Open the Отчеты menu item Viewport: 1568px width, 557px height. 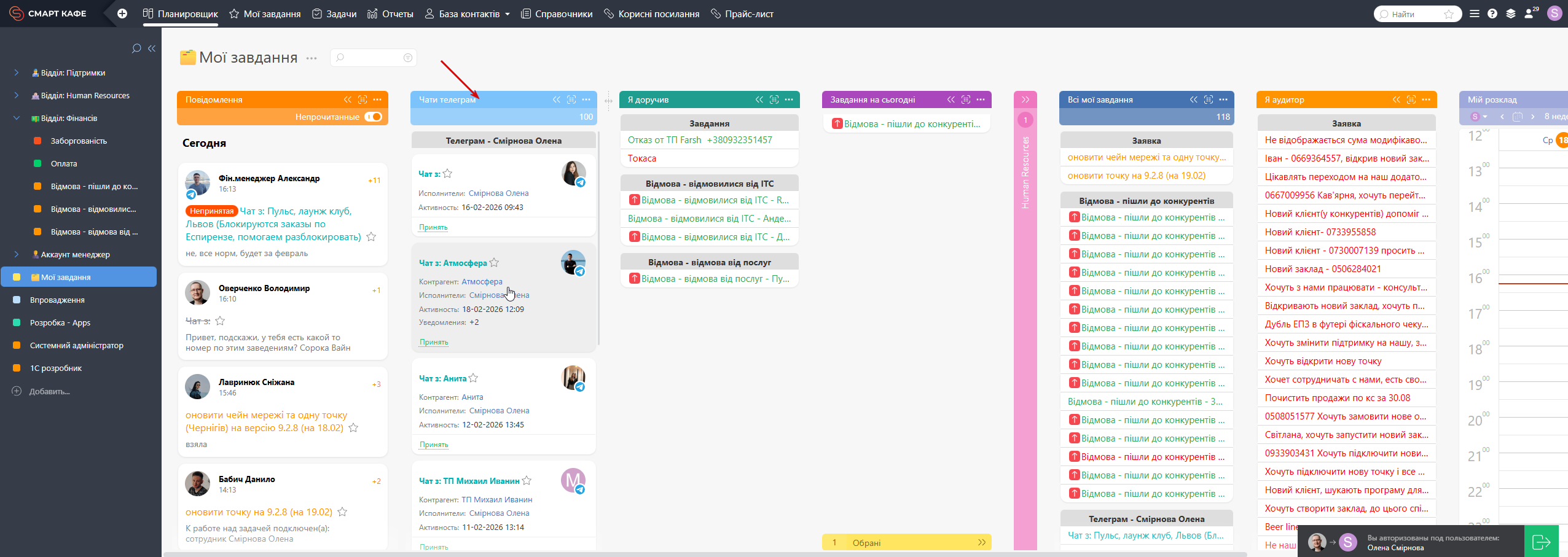390,14
